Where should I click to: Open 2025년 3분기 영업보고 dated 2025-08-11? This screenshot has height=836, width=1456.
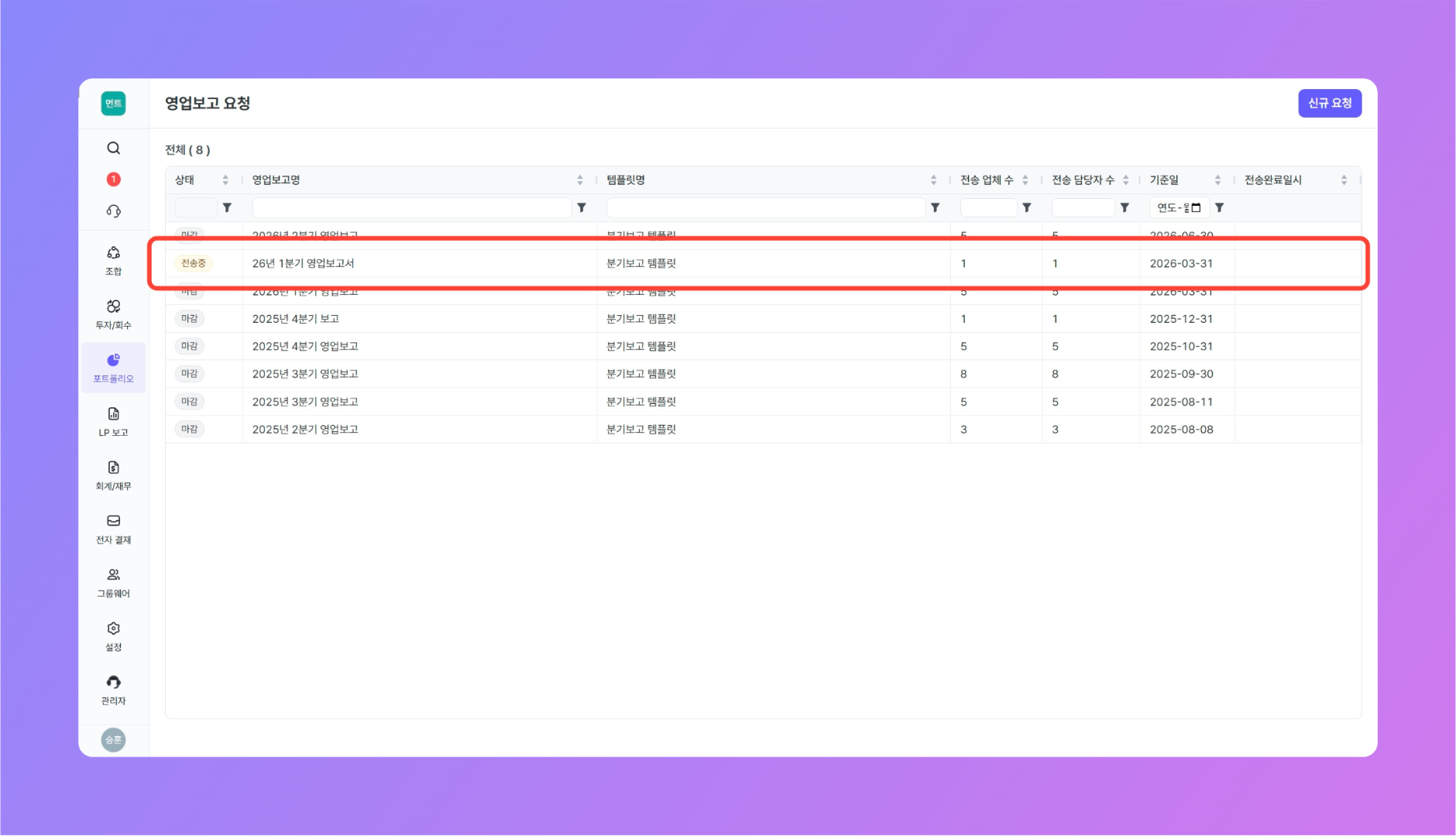305,402
